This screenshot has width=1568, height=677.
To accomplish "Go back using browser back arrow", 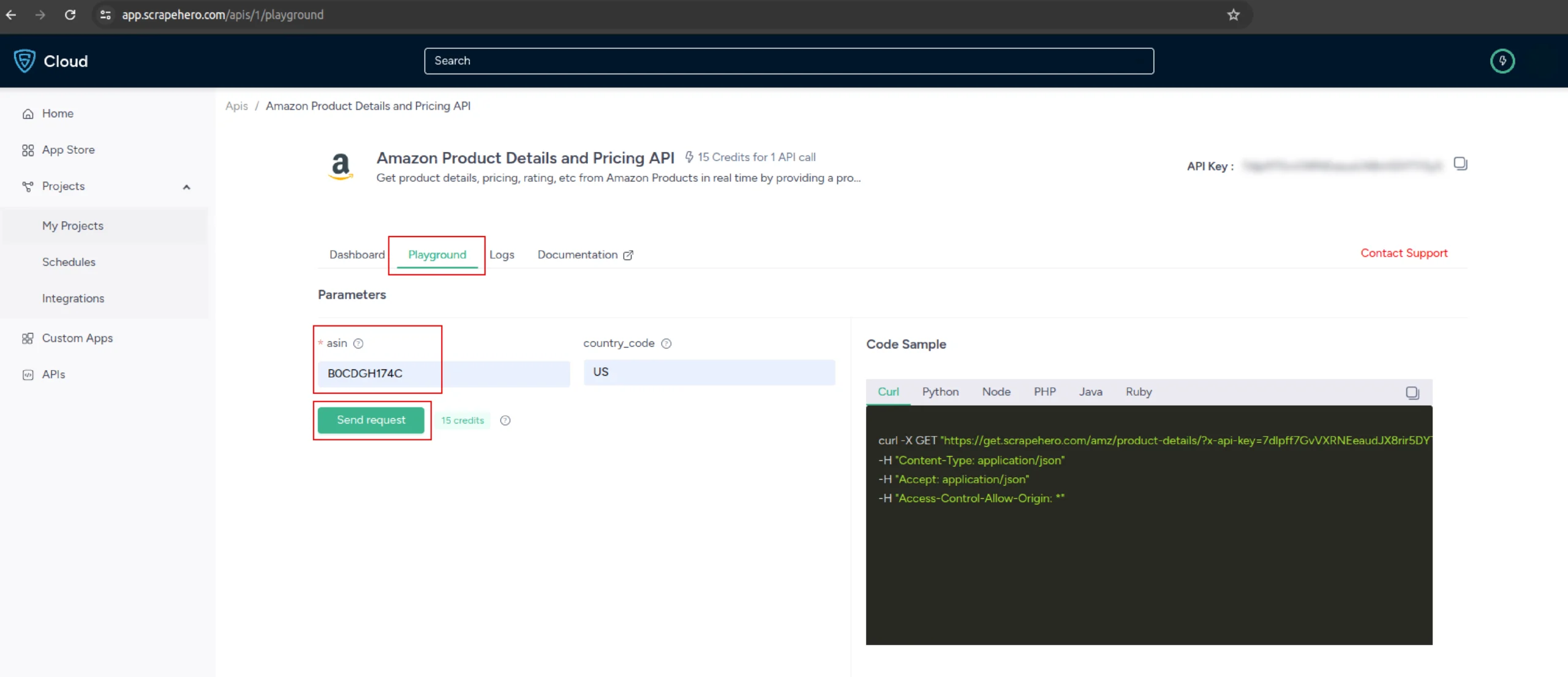I will pyautogui.click(x=11, y=15).
